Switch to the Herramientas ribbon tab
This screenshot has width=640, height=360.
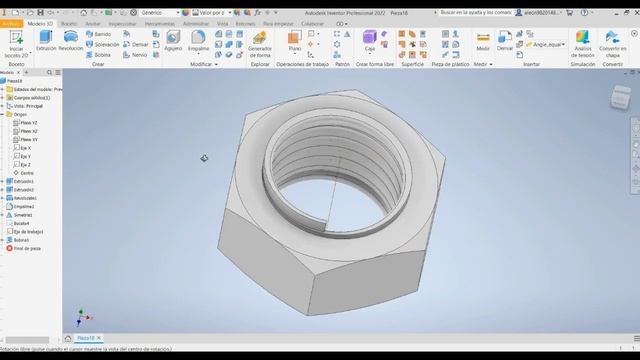coord(160,24)
